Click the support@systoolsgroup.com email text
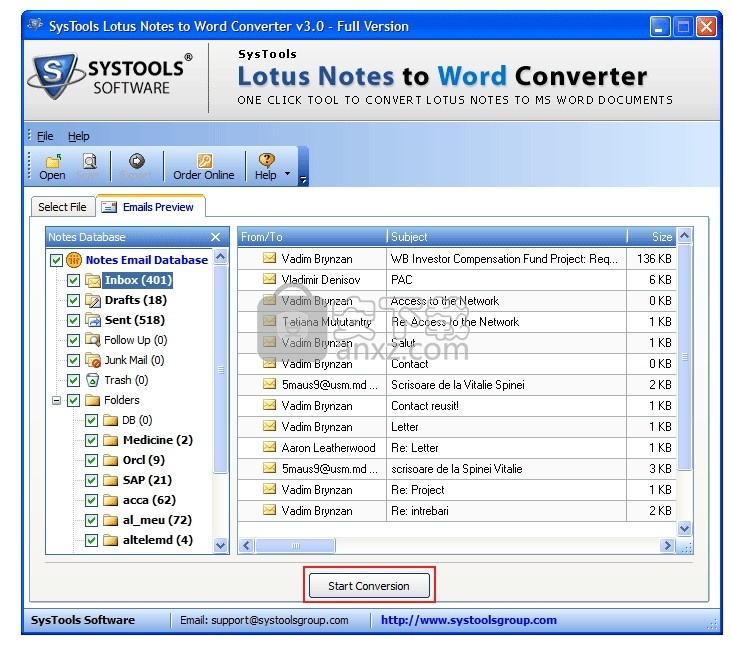731x647 pixels. [280, 620]
